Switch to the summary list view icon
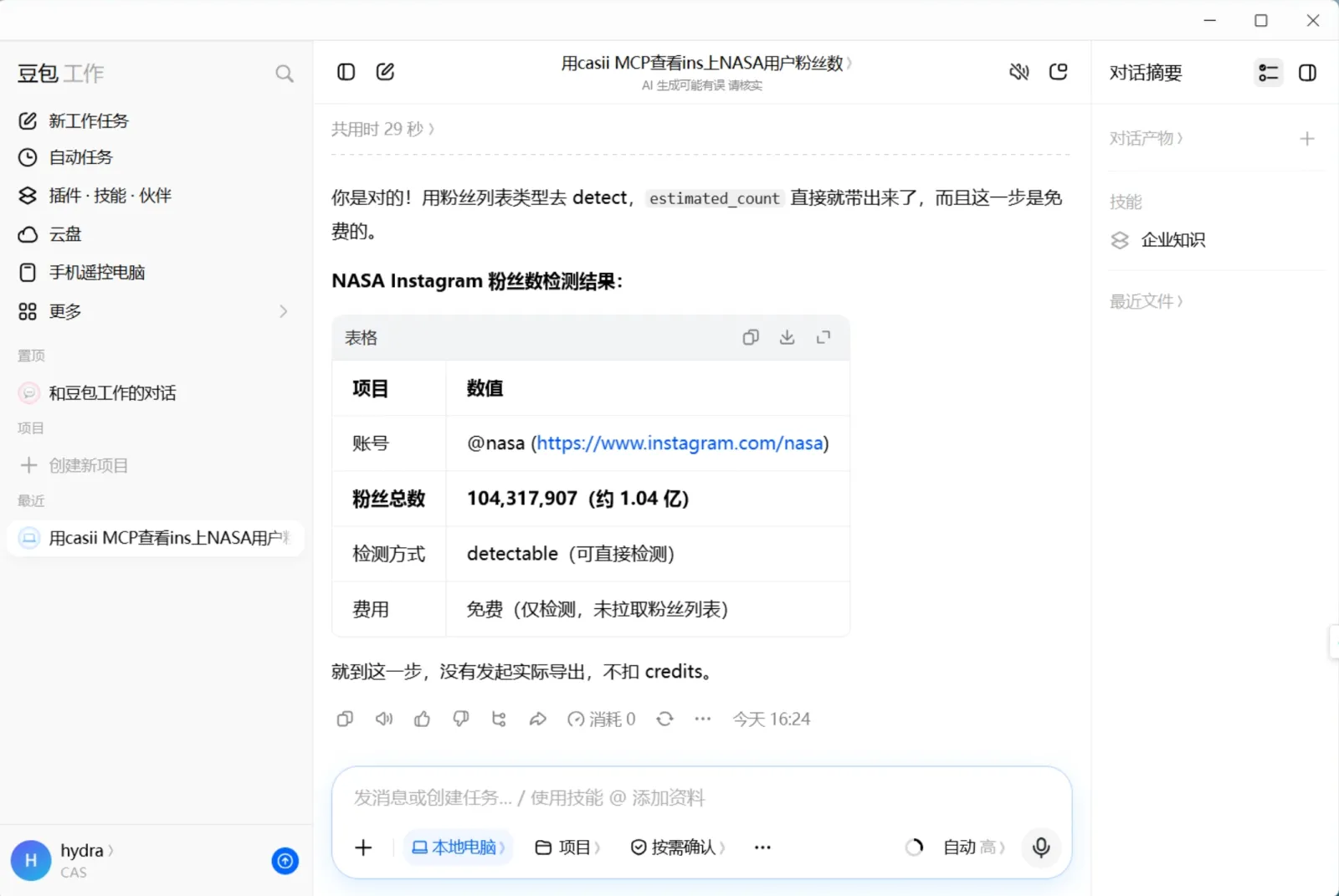The height and width of the screenshot is (896, 1339). point(1269,73)
